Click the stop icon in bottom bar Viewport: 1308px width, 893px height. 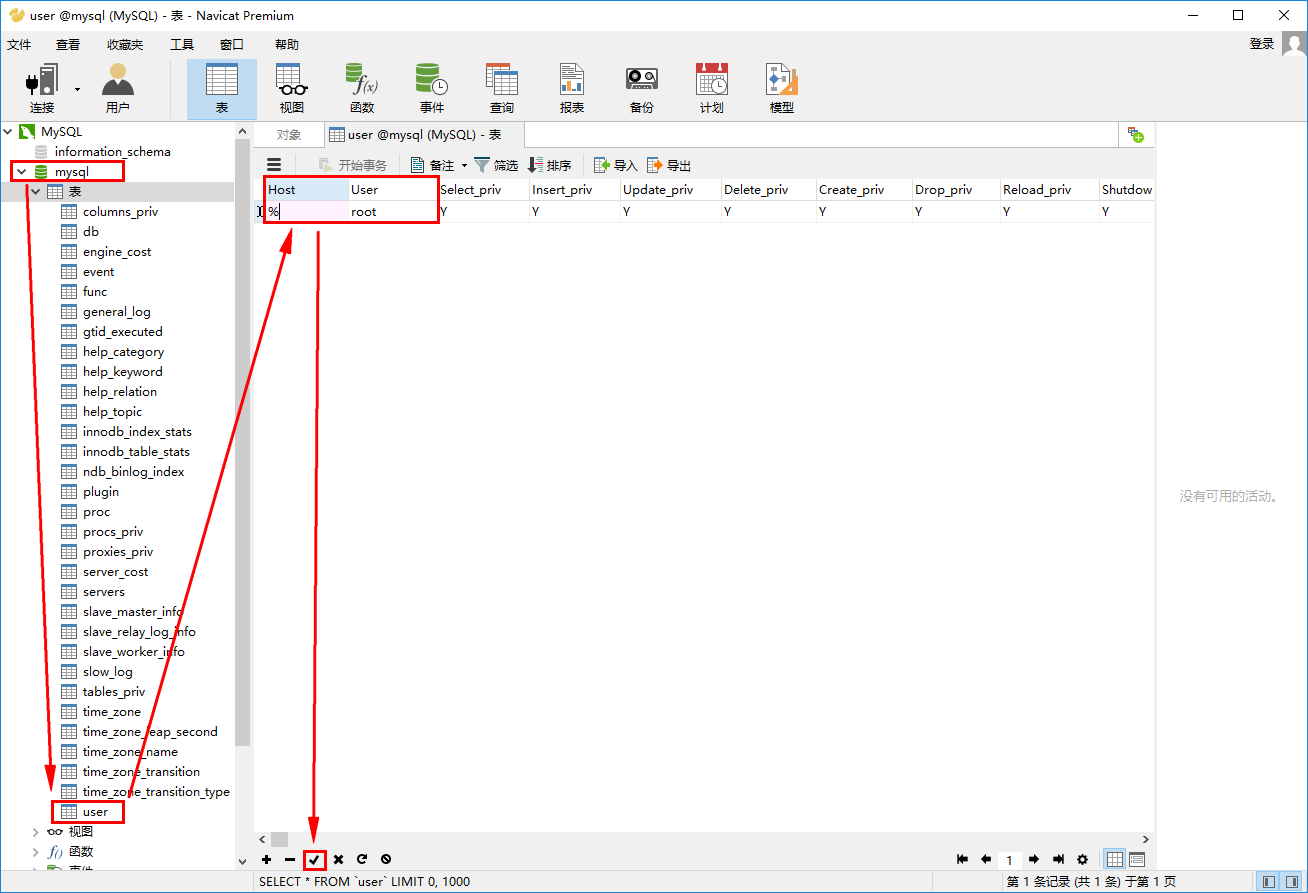pyautogui.click(x=386, y=859)
